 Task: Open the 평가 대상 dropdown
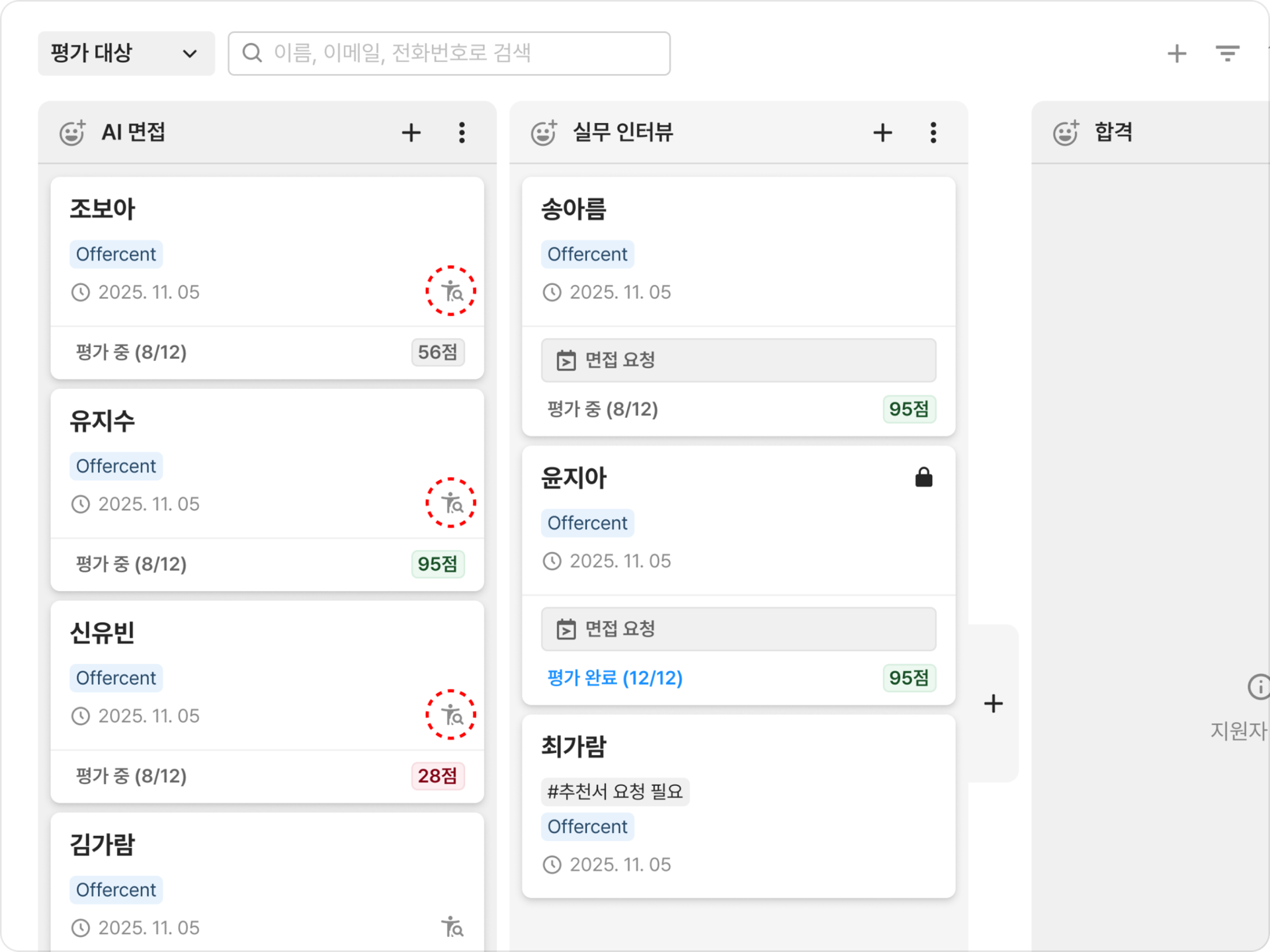click(x=126, y=54)
